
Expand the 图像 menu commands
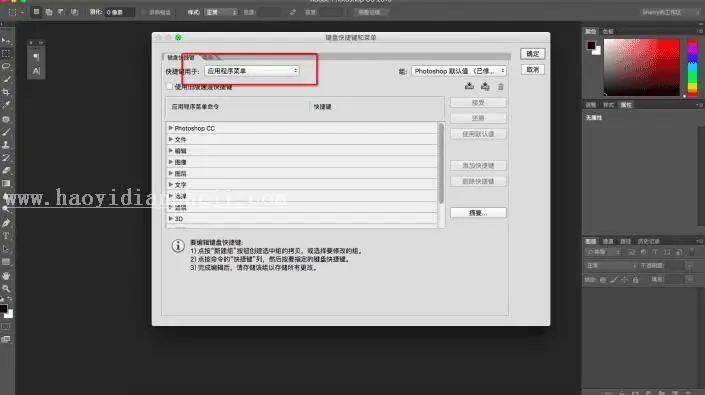[171, 162]
